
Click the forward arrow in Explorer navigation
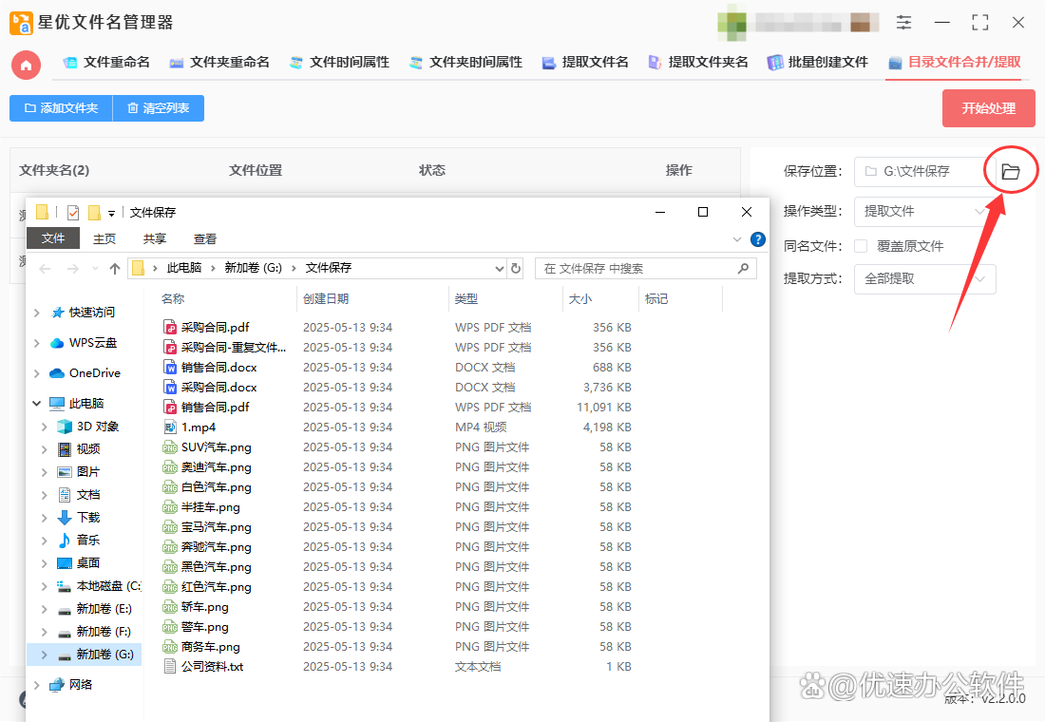click(73, 269)
